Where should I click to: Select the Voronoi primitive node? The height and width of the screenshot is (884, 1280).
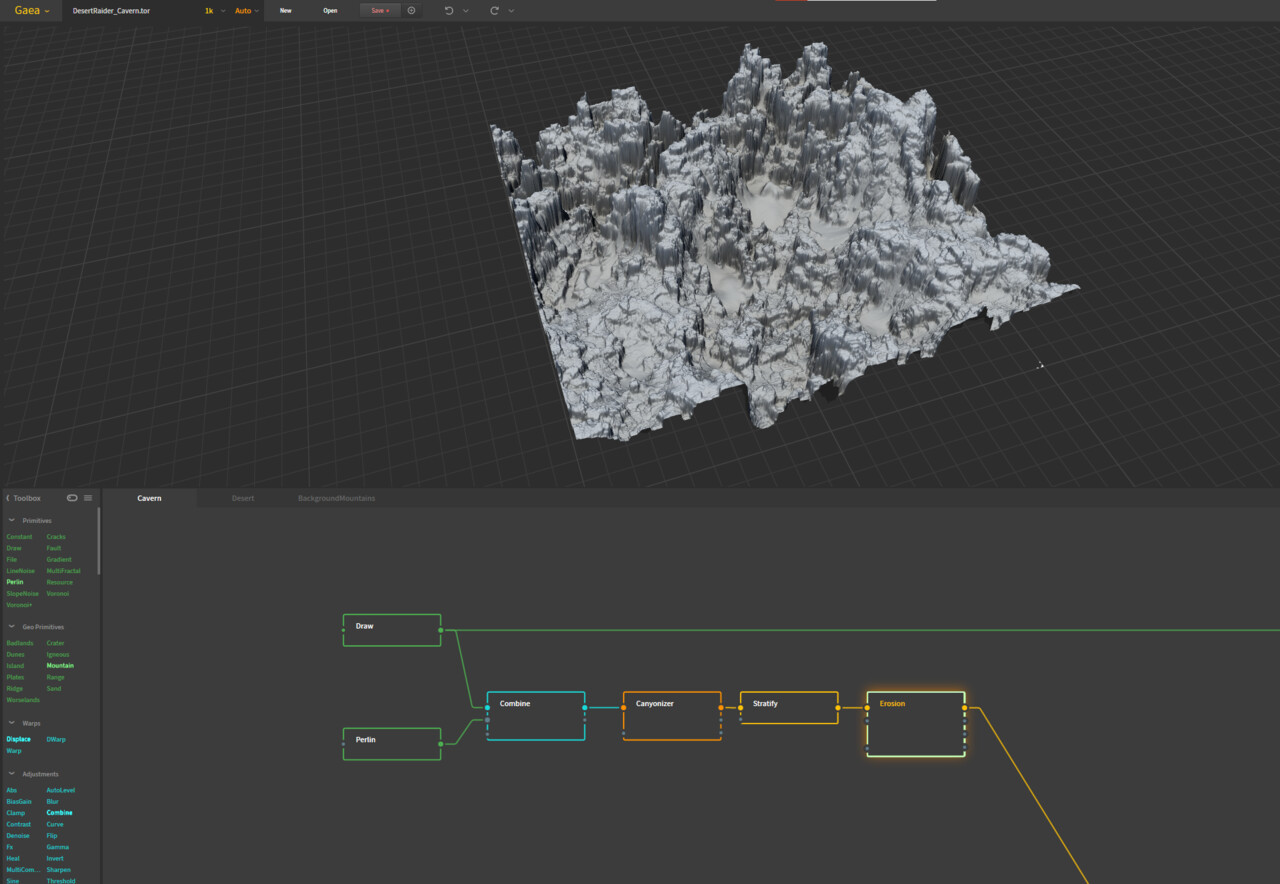(x=57, y=593)
